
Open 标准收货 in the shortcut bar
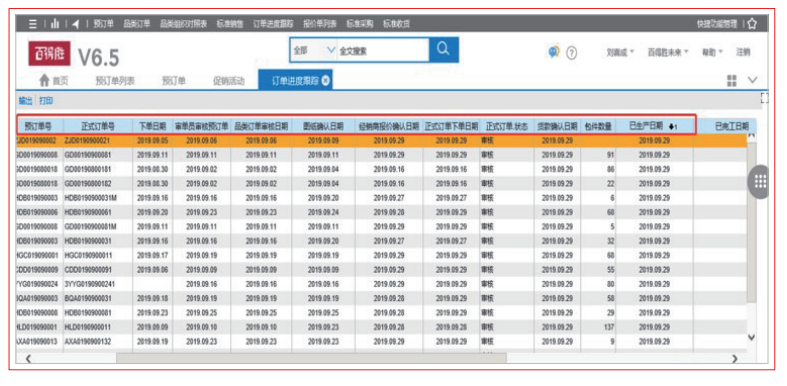pos(396,24)
